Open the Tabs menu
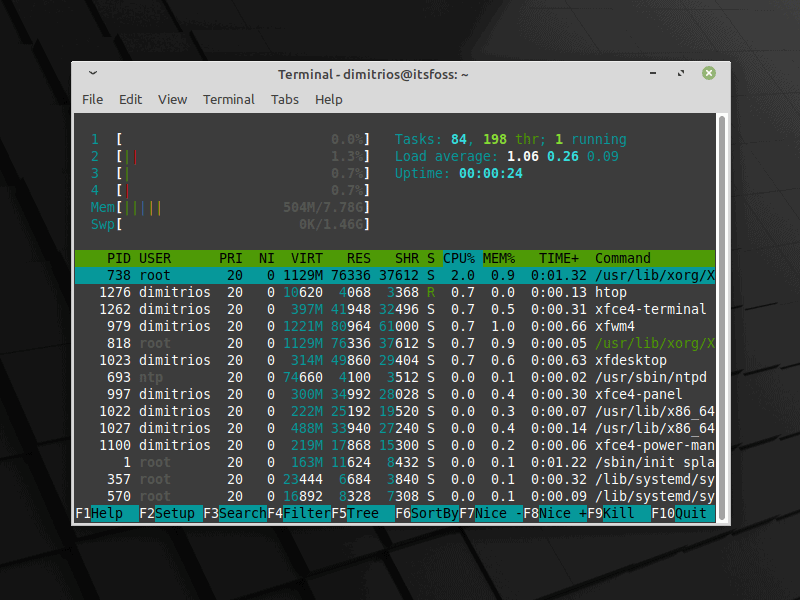The width and height of the screenshot is (800, 600). click(285, 99)
